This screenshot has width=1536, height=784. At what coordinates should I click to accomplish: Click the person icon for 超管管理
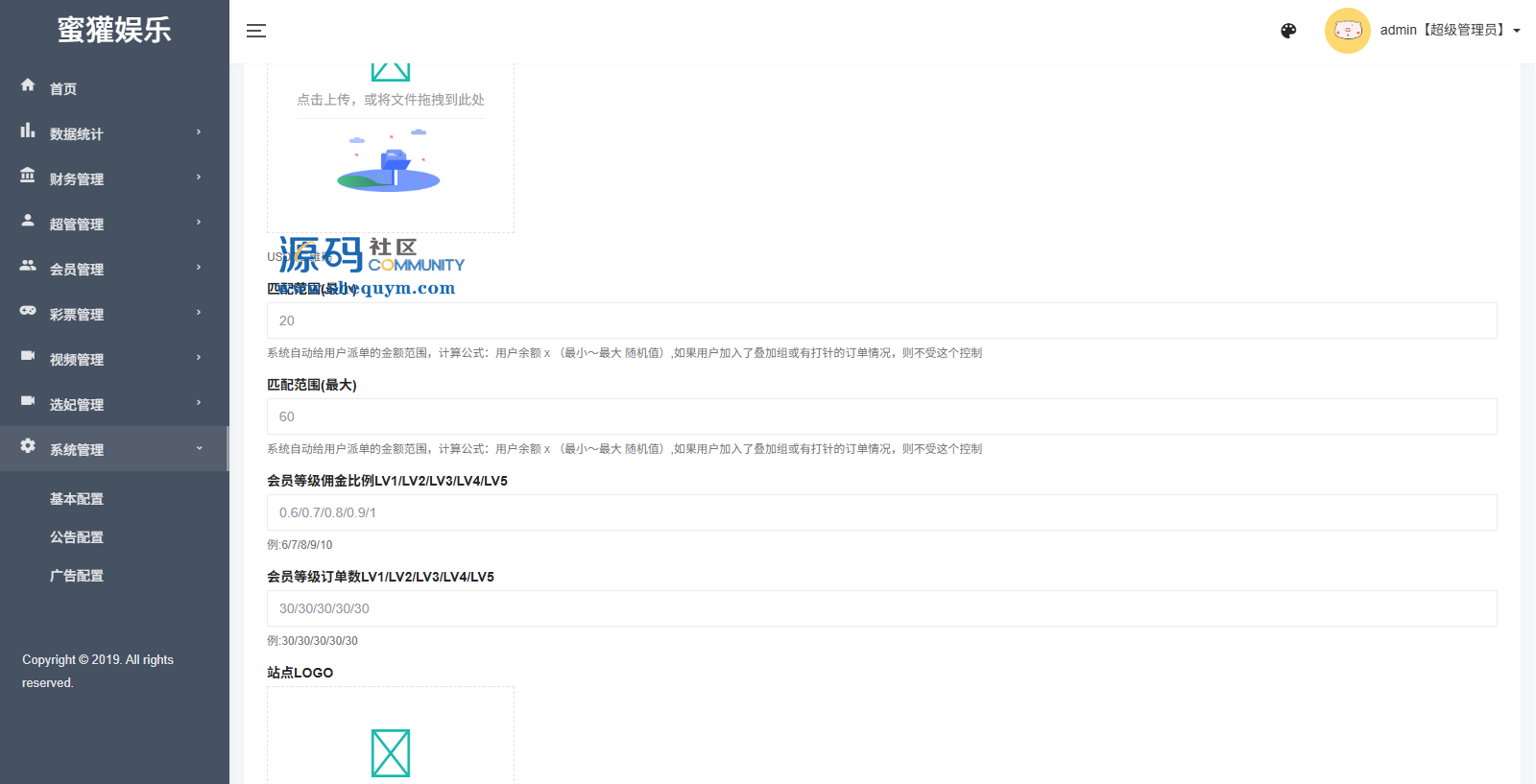click(x=28, y=221)
